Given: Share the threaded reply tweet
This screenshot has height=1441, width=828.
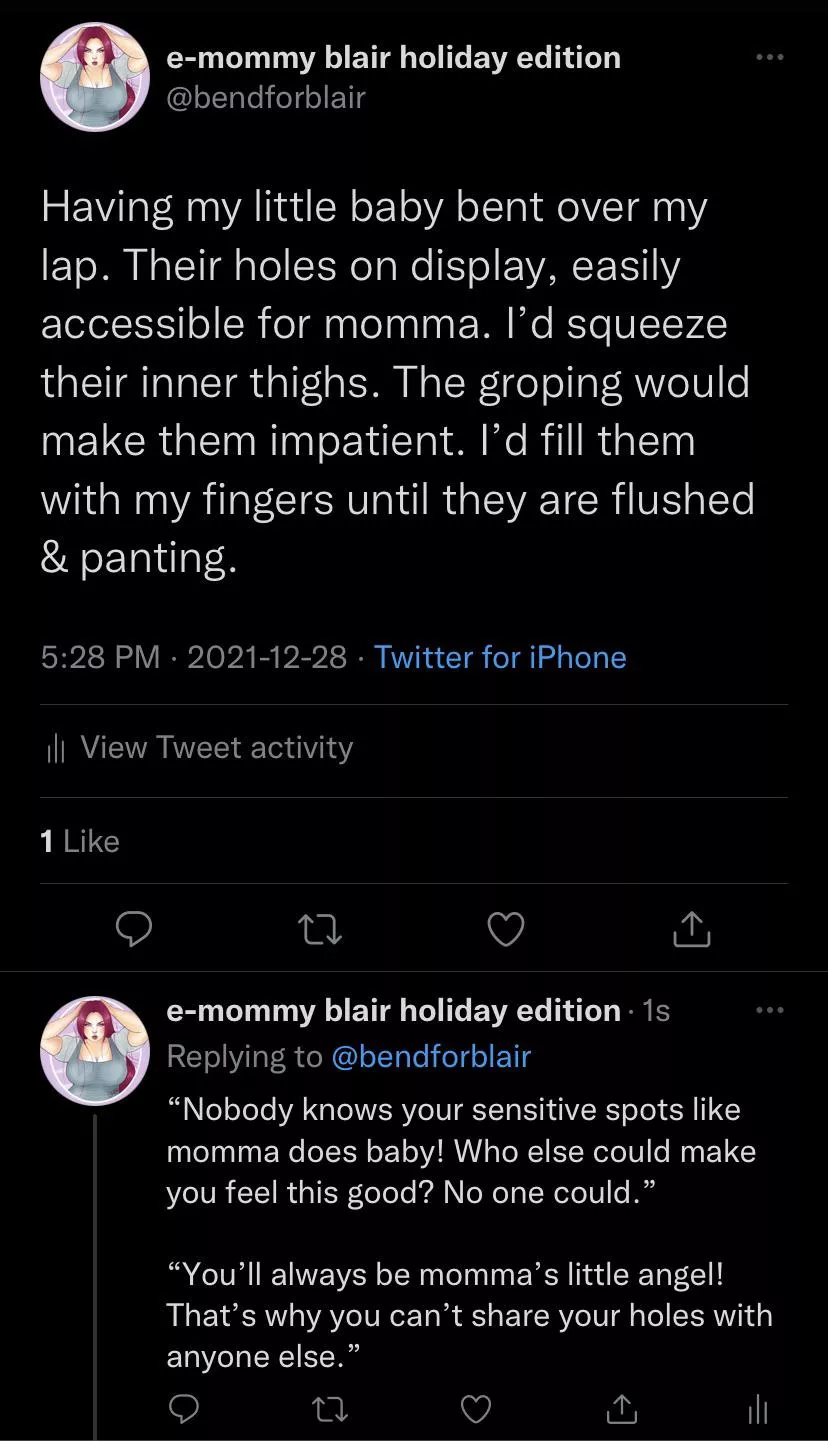Looking at the screenshot, I should pos(621,1409).
